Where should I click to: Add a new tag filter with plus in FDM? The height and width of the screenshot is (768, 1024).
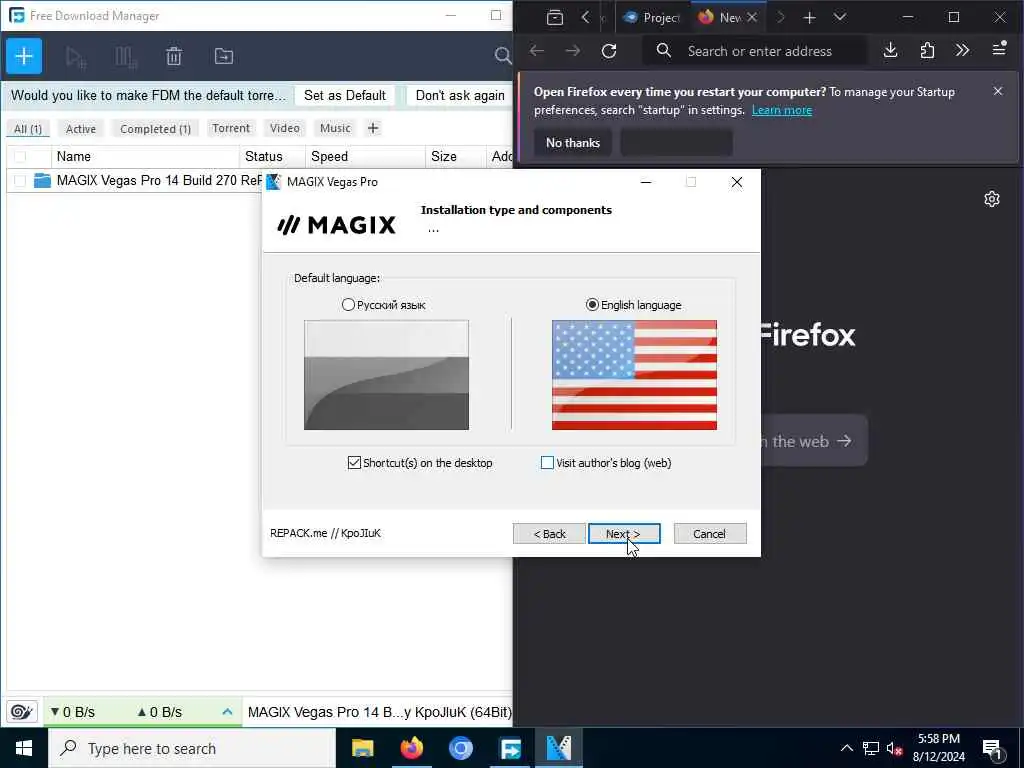(373, 128)
